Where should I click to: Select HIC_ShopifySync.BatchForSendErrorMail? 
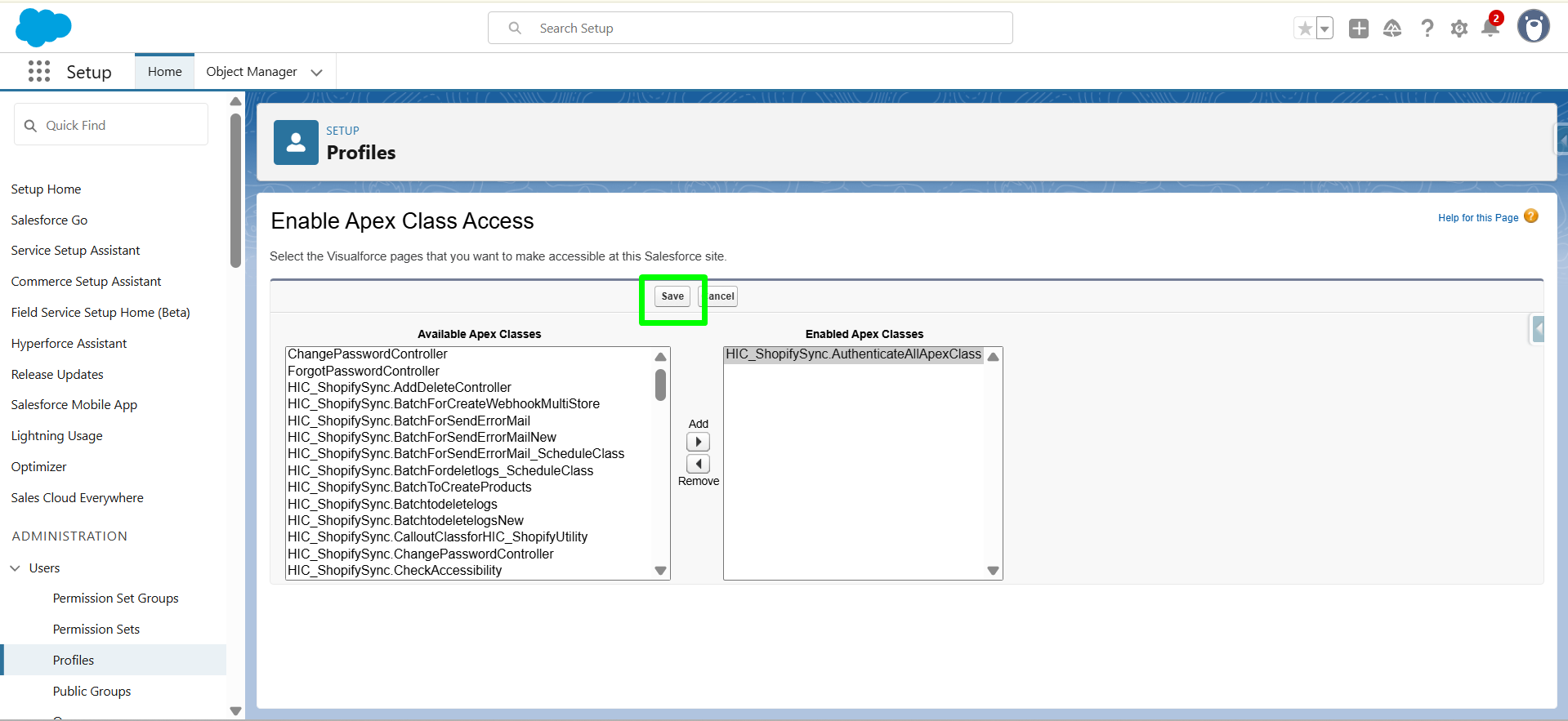point(409,421)
